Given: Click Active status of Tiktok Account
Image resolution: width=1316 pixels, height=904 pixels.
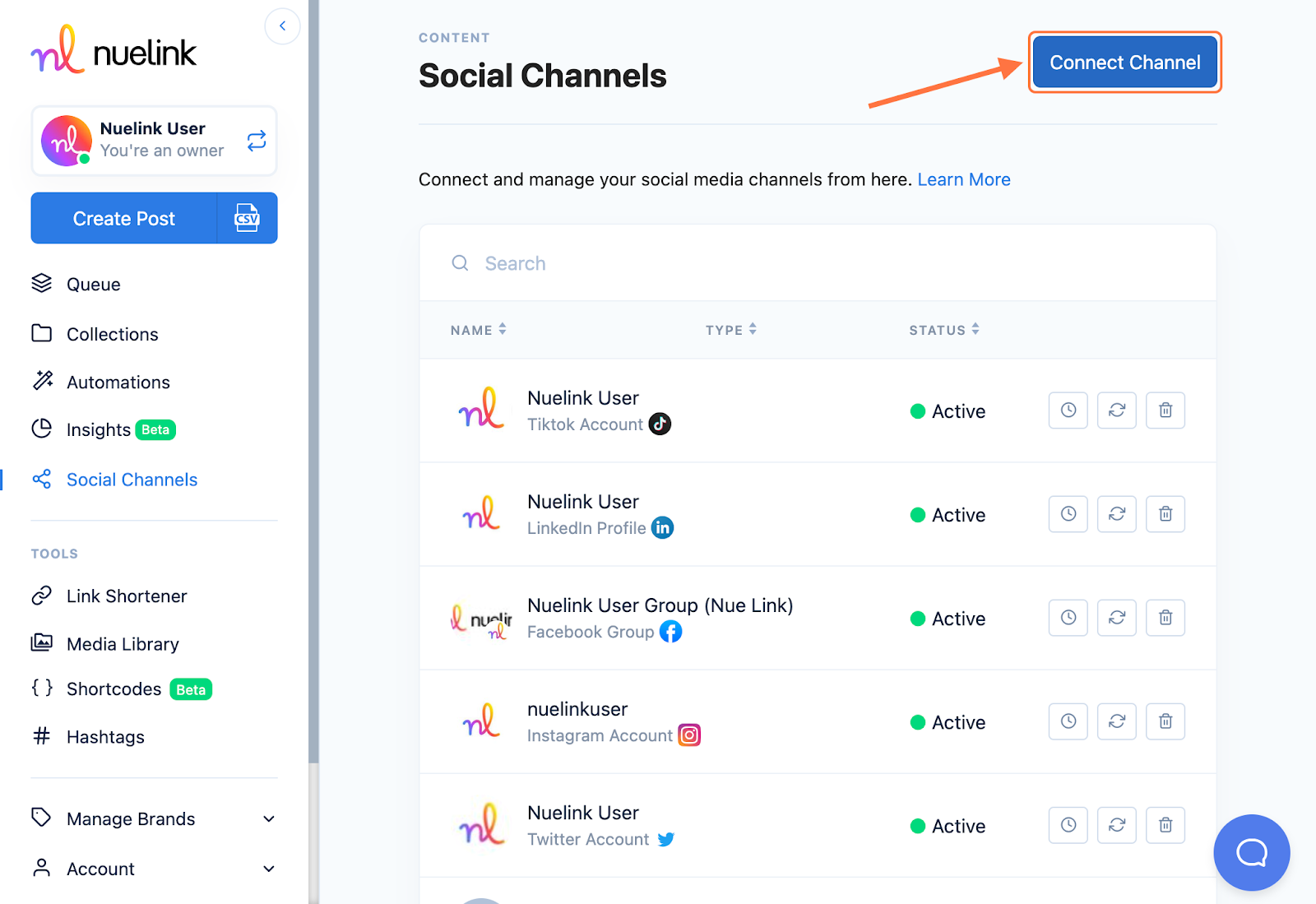Looking at the screenshot, I should pos(948,411).
